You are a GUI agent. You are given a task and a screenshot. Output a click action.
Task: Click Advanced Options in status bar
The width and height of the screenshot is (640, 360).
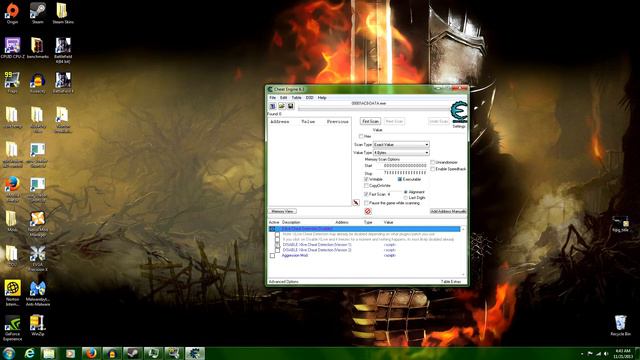(x=283, y=282)
